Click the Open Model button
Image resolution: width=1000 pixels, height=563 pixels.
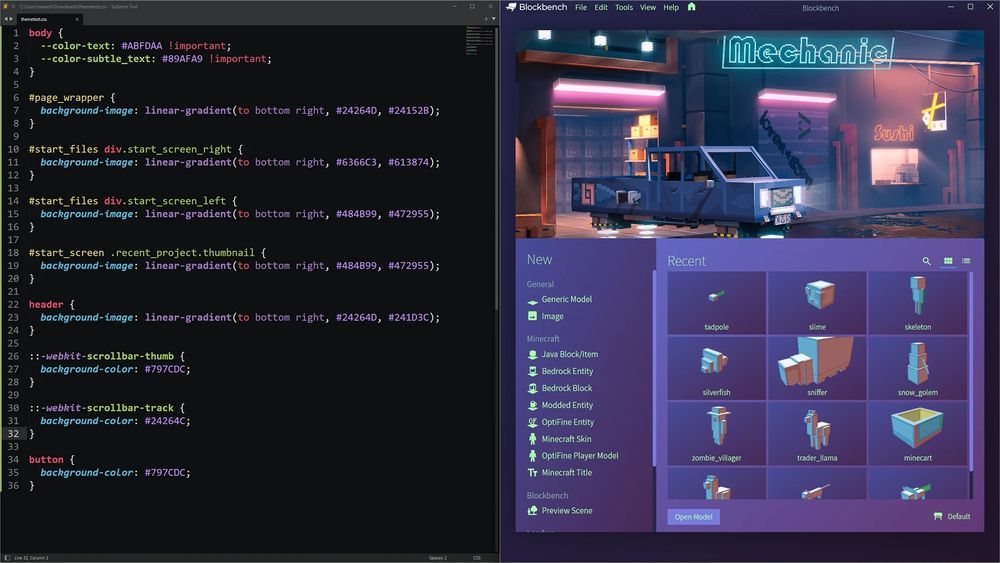(x=693, y=517)
